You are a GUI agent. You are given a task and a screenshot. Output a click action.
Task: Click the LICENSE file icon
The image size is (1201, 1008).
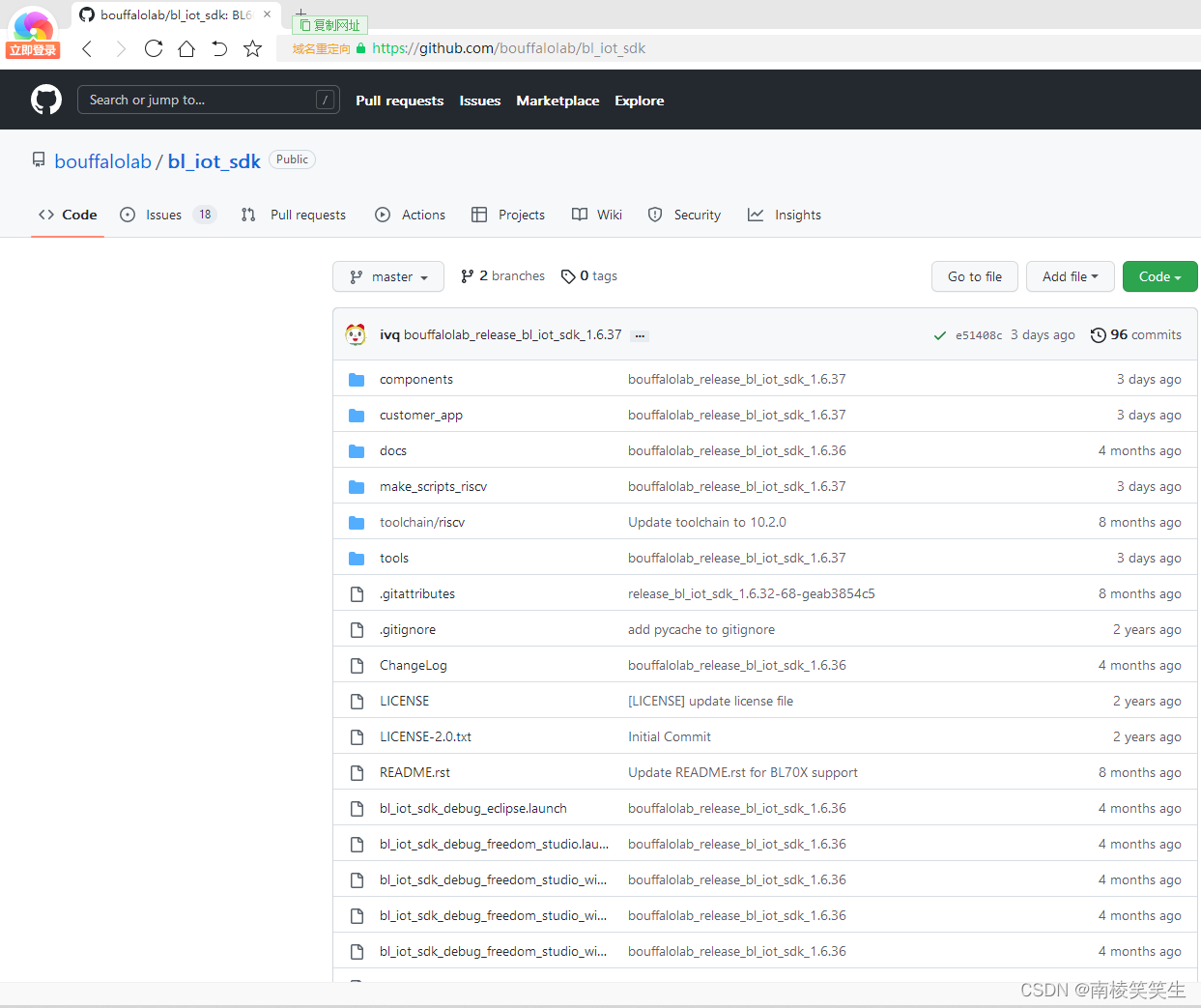[x=357, y=702]
